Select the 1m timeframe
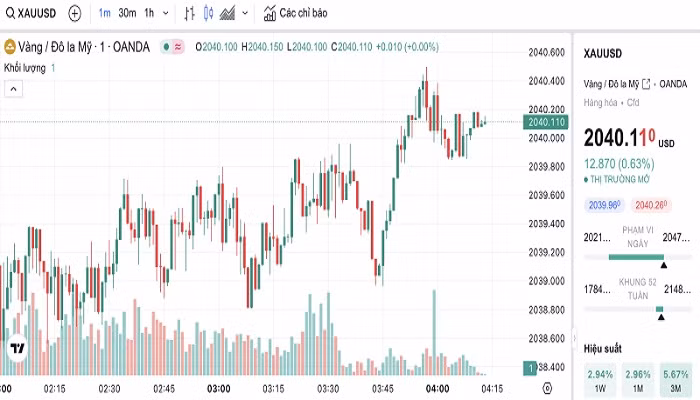Screen dimensions: 700x400 pyautogui.click(x=104, y=13)
